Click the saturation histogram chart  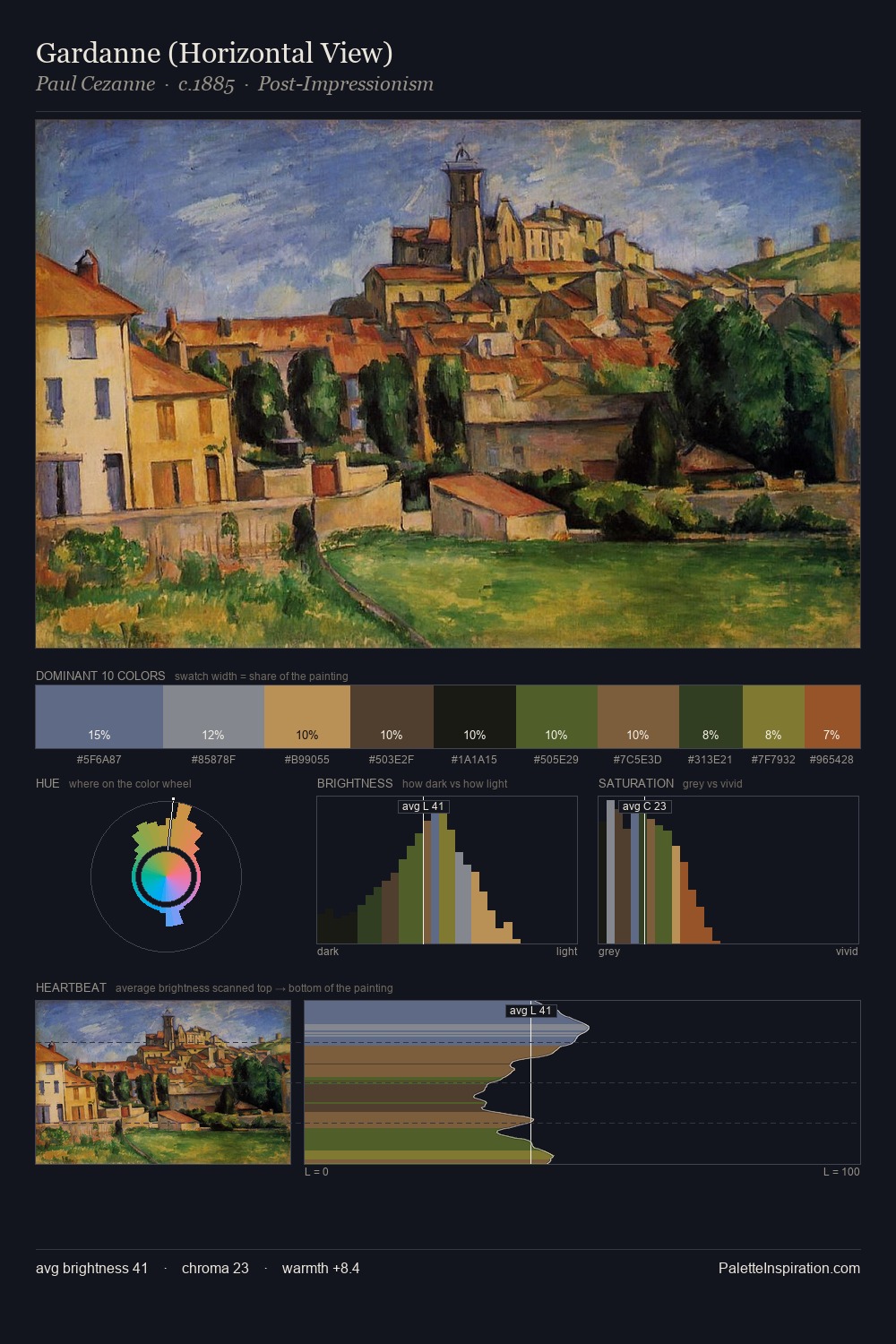pyautogui.click(x=728, y=870)
